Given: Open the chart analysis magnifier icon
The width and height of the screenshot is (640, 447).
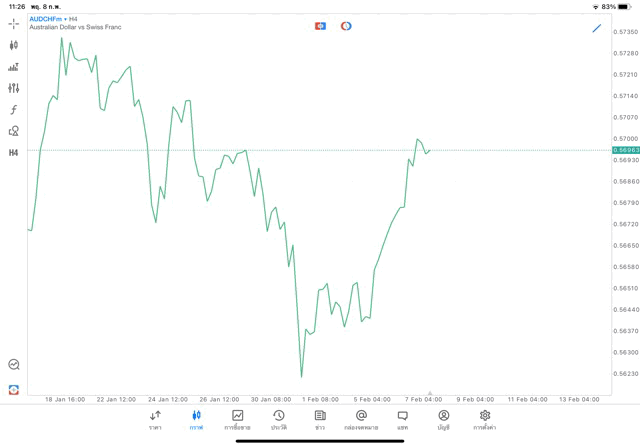Looking at the screenshot, I should (x=13, y=365).
